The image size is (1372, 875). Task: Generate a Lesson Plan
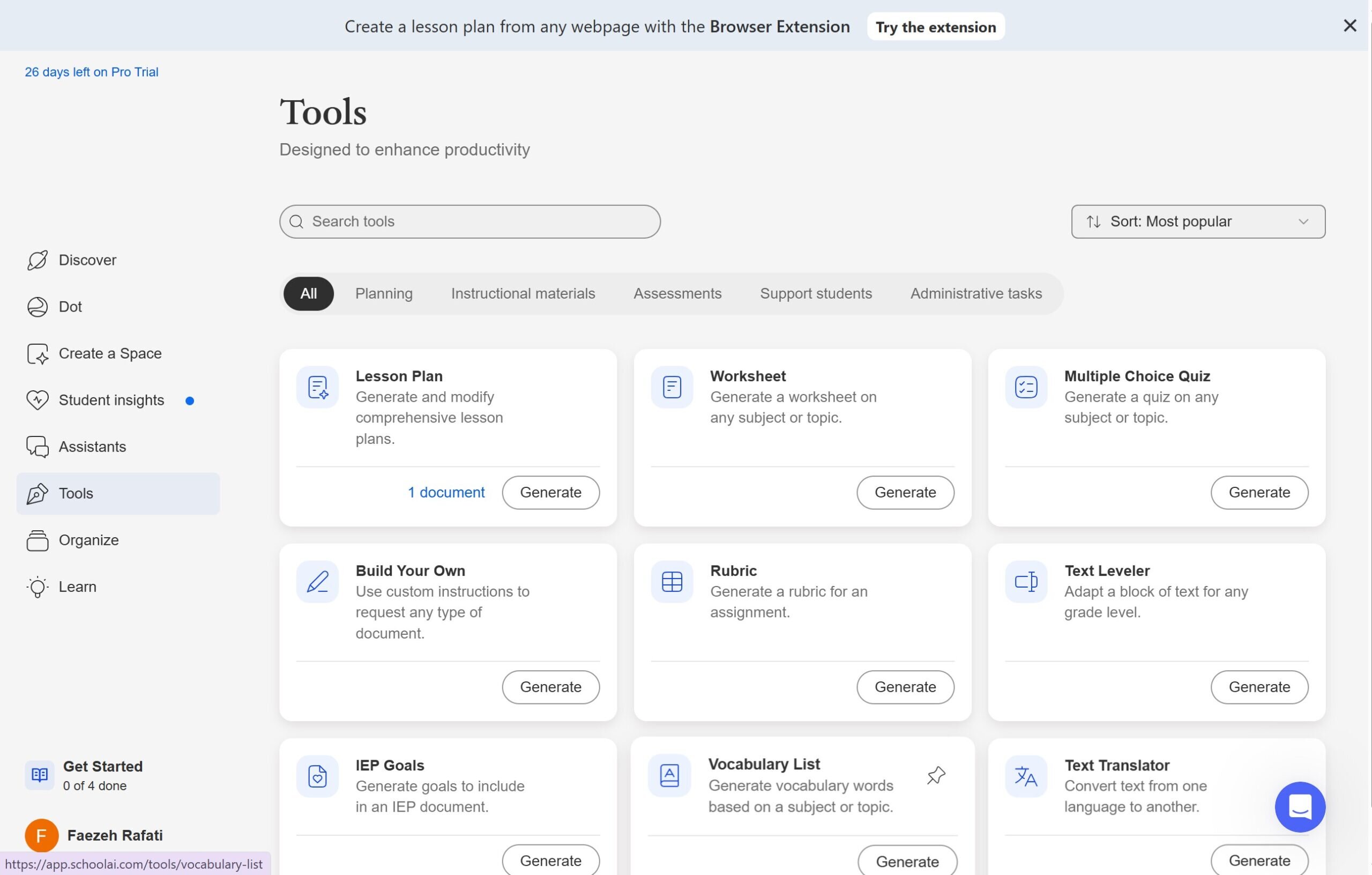pyautogui.click(x=550, y=493)
